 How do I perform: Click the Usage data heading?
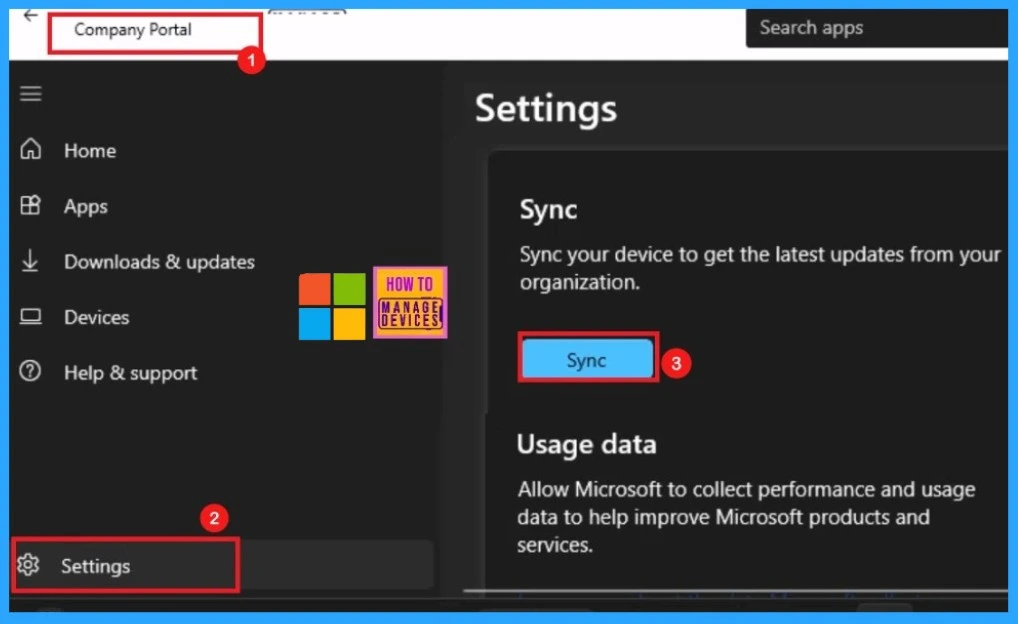(586, 445)
